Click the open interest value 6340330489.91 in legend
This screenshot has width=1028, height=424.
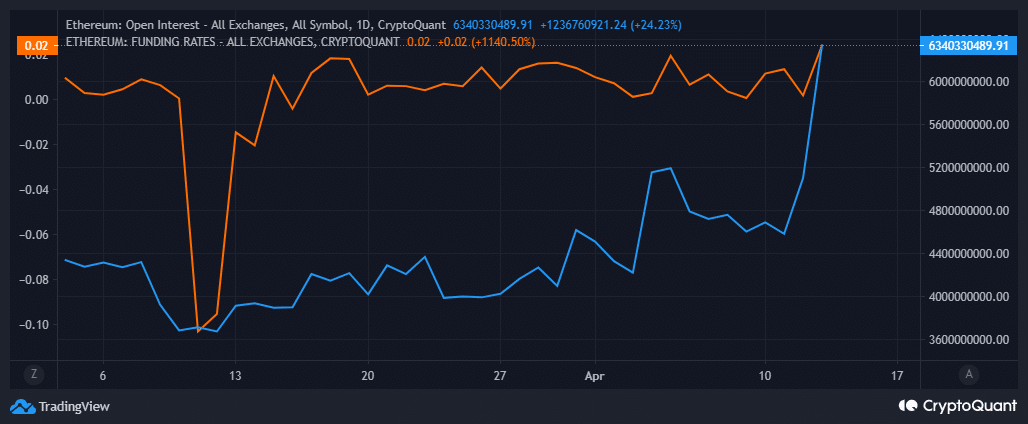click(493, 26)
